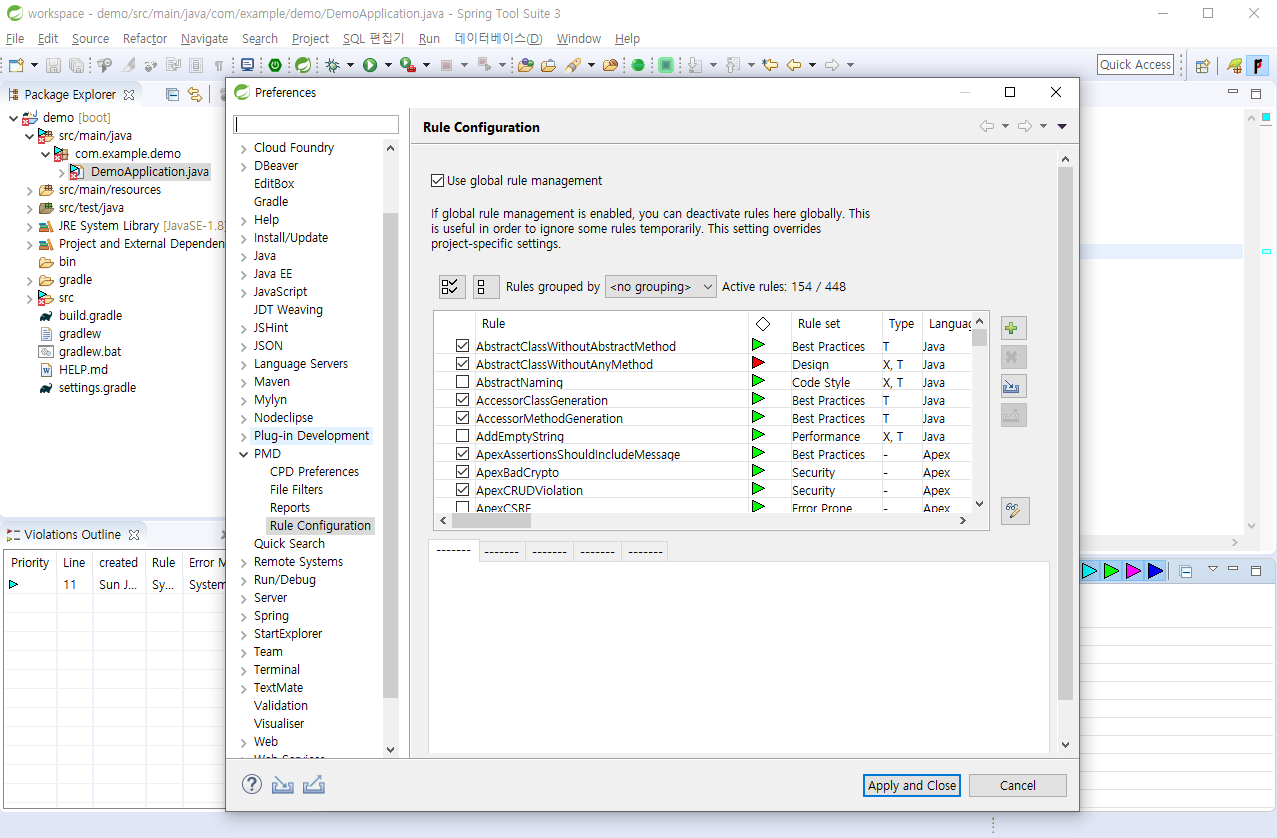1277x838 pixels.
Task: Open the File menu
Action: pyautogui.click(x=15, y=38)
